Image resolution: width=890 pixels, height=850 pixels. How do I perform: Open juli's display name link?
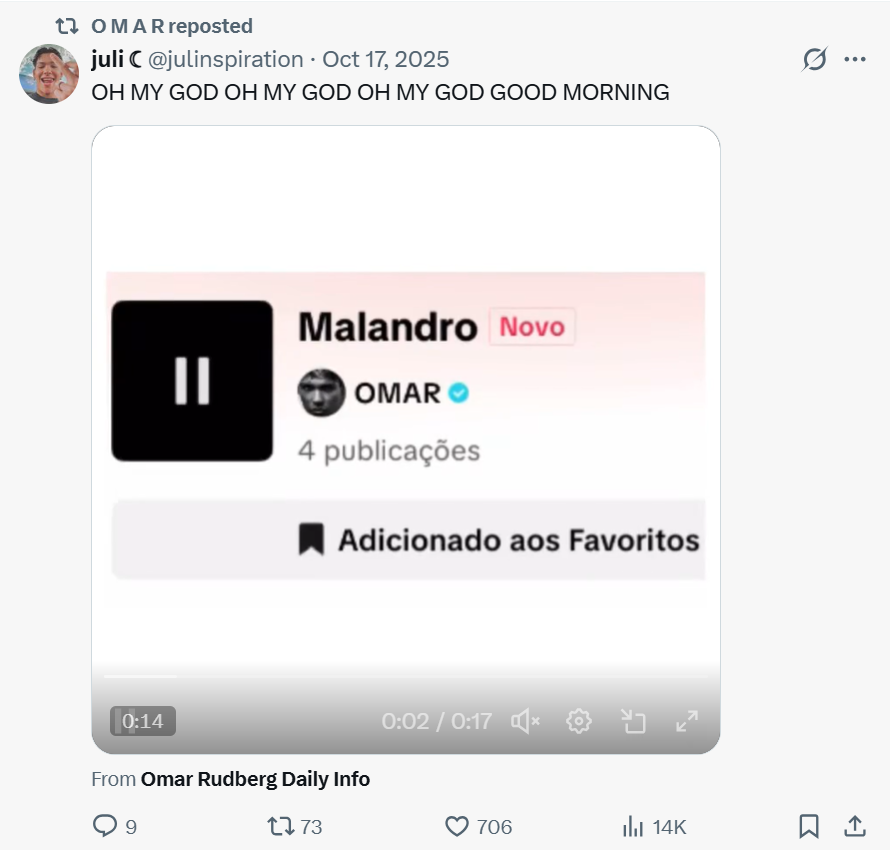[116, 59]
